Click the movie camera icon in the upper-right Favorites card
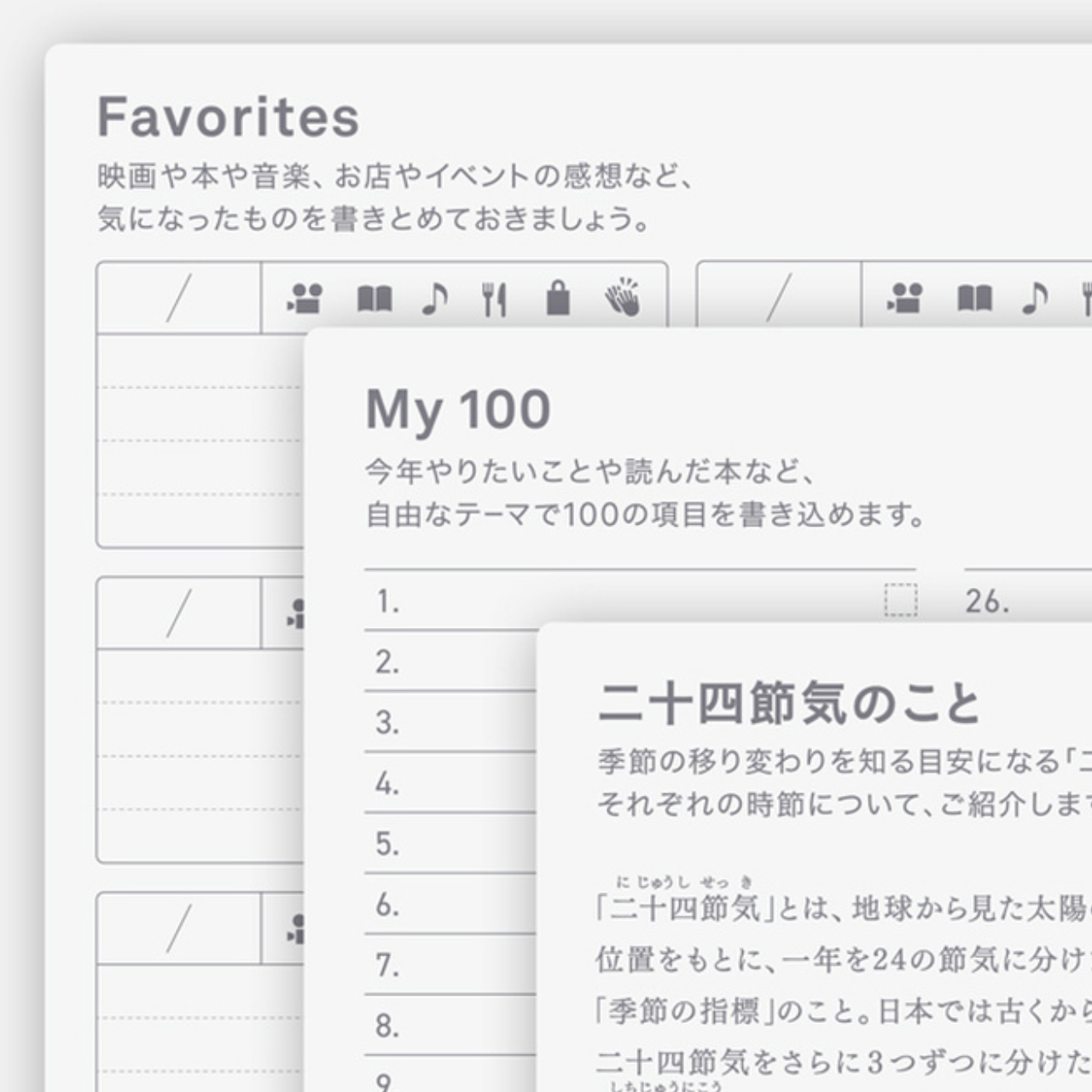 pos(905,299)
